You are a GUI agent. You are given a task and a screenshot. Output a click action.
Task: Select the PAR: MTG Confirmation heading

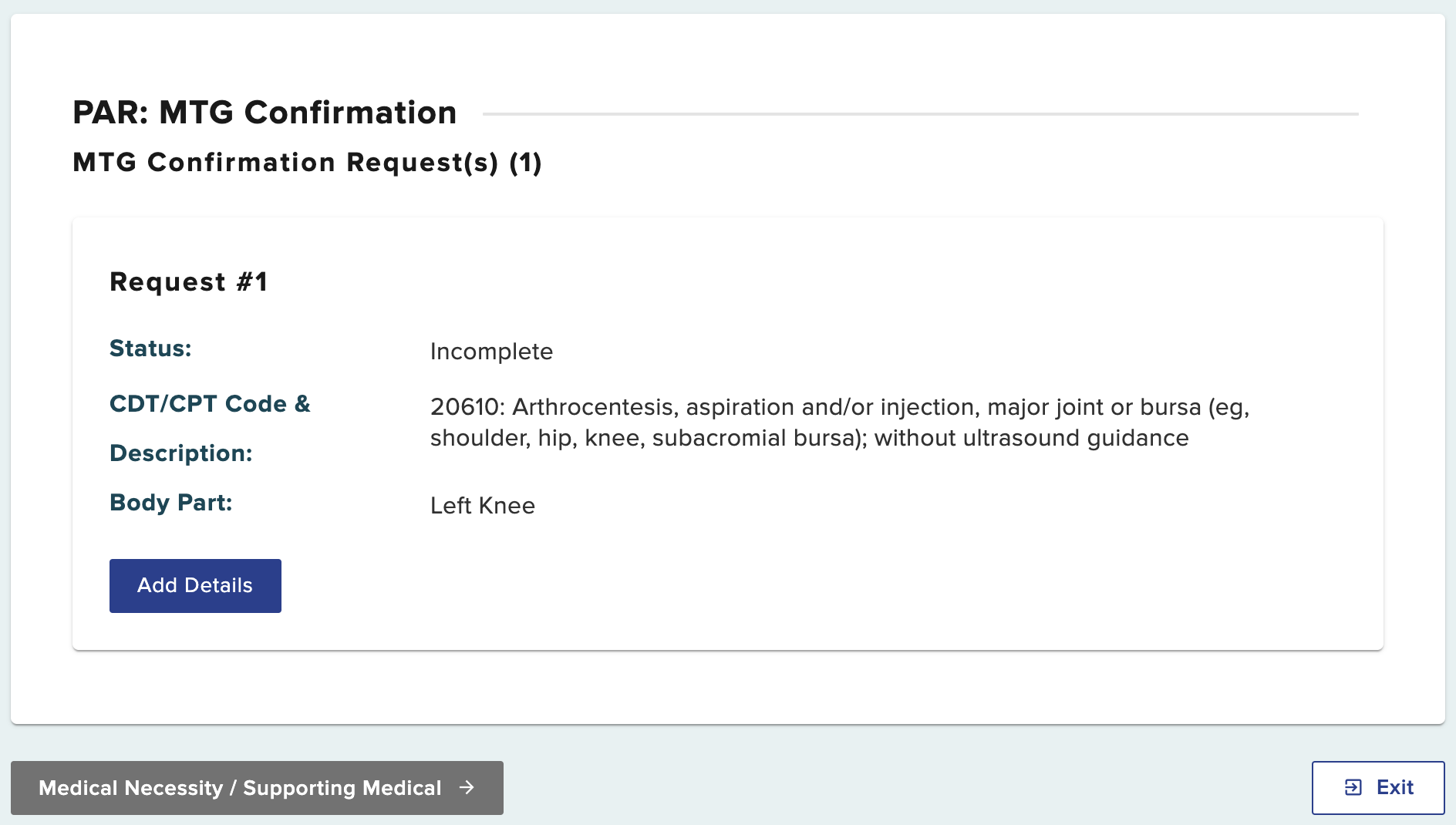click(265, 113)
